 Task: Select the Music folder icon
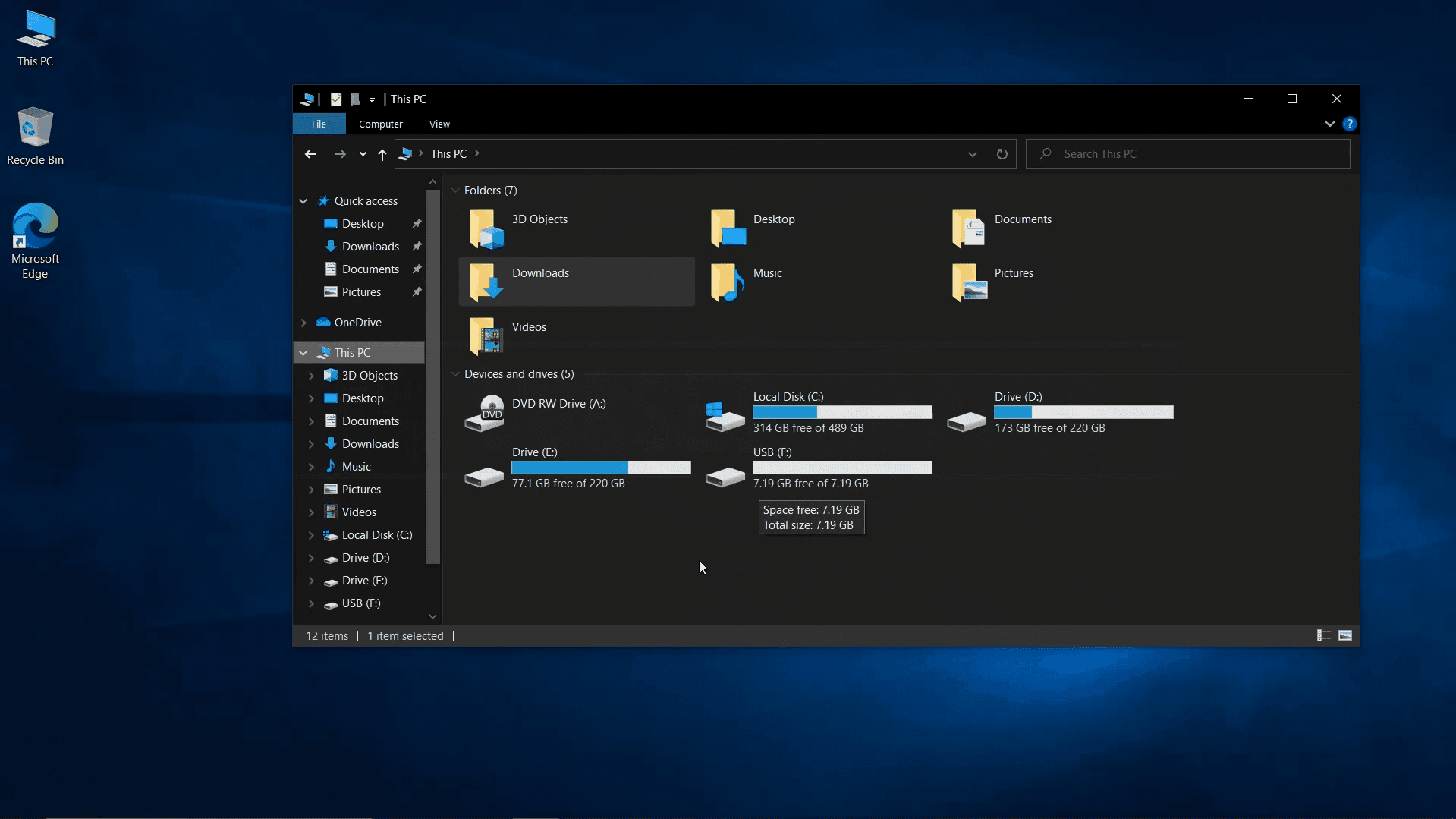728,282
